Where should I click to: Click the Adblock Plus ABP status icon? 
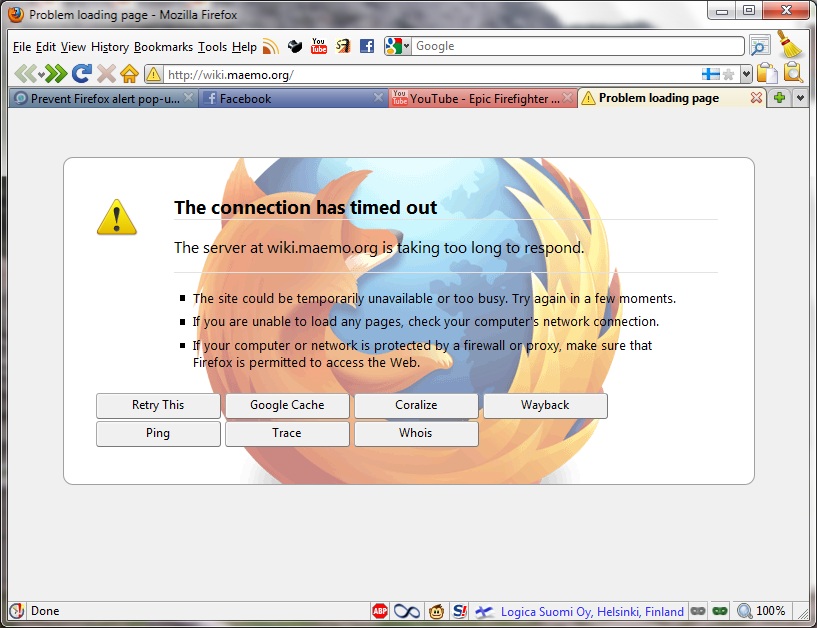(x=380, y=611)
